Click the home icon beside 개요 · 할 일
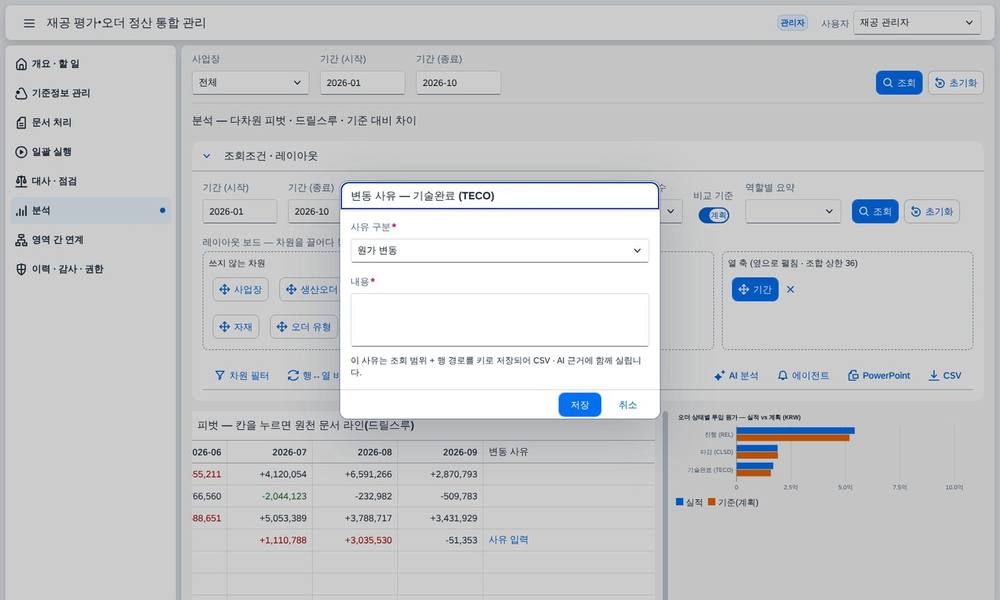1000x600 pixels. pos(21,64)
